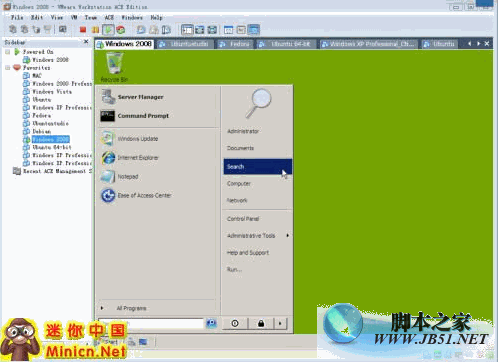
Task: Click the power button in Start menu
Action: click(235, 323)
